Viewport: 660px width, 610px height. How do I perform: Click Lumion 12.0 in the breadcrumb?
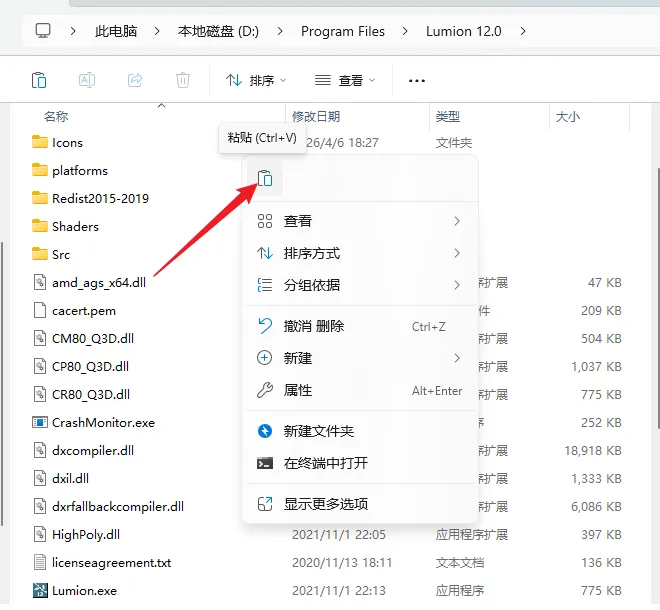click(463, 31)
